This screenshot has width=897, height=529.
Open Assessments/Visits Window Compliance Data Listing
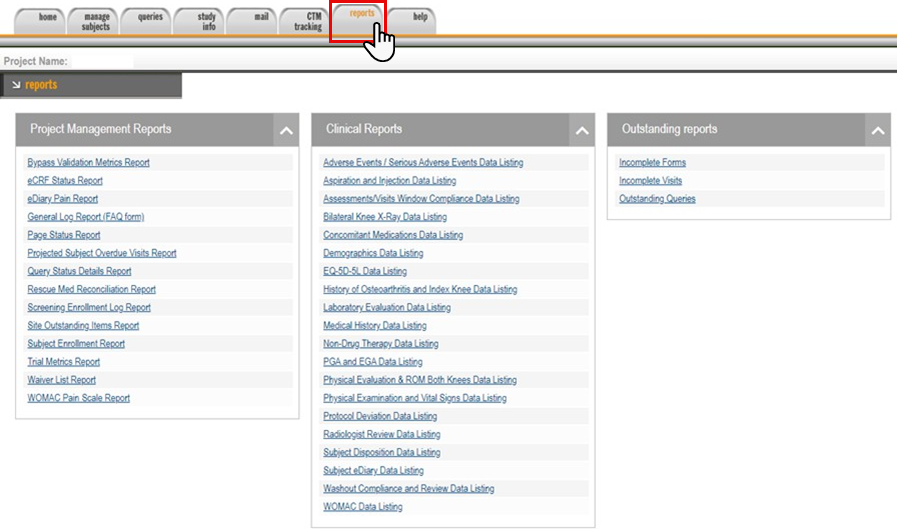tap(421, 199)
